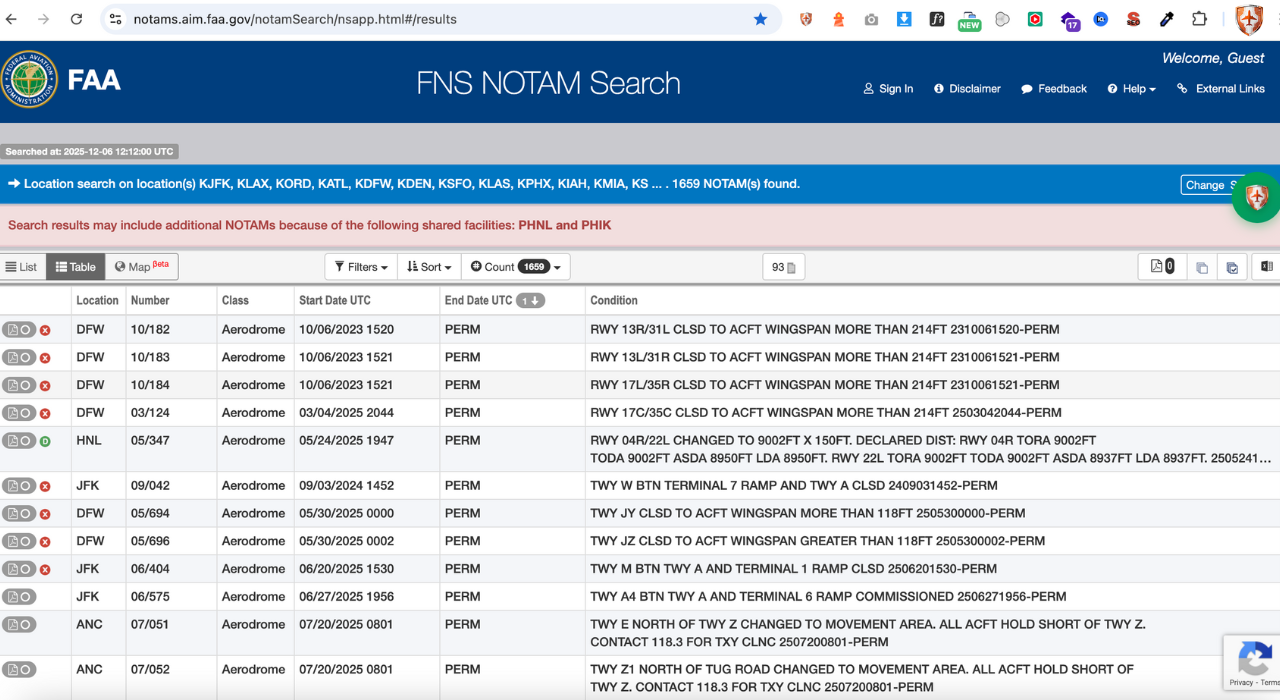
Task: Switch to the List view tab
Action: tap(21, 266)
